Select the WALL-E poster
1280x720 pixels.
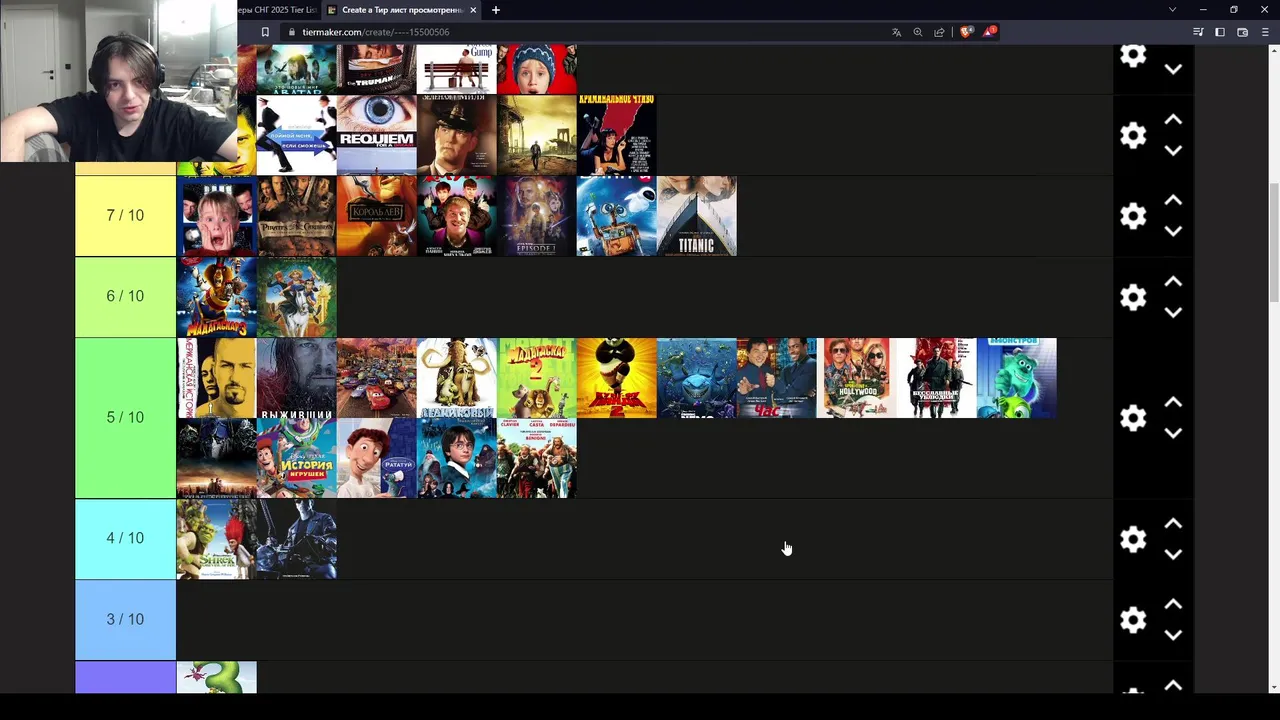click(617, 216)
